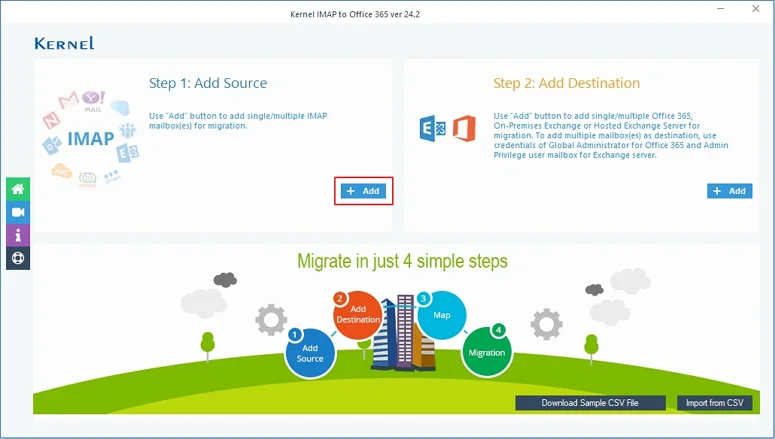
Task: Click Add button under Add Destination
Action: (x=730, y=191)
